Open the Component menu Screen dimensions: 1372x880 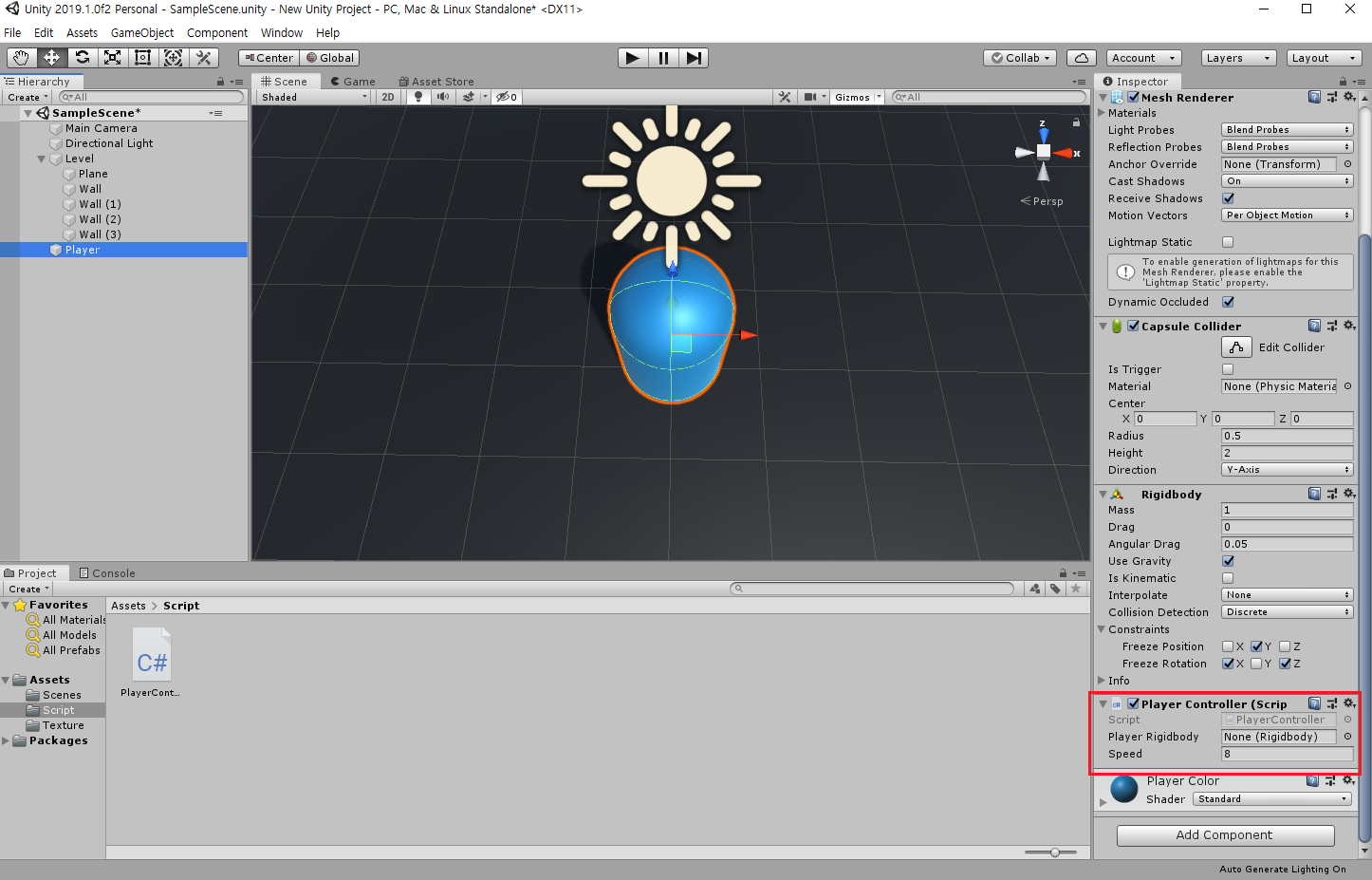217,32
